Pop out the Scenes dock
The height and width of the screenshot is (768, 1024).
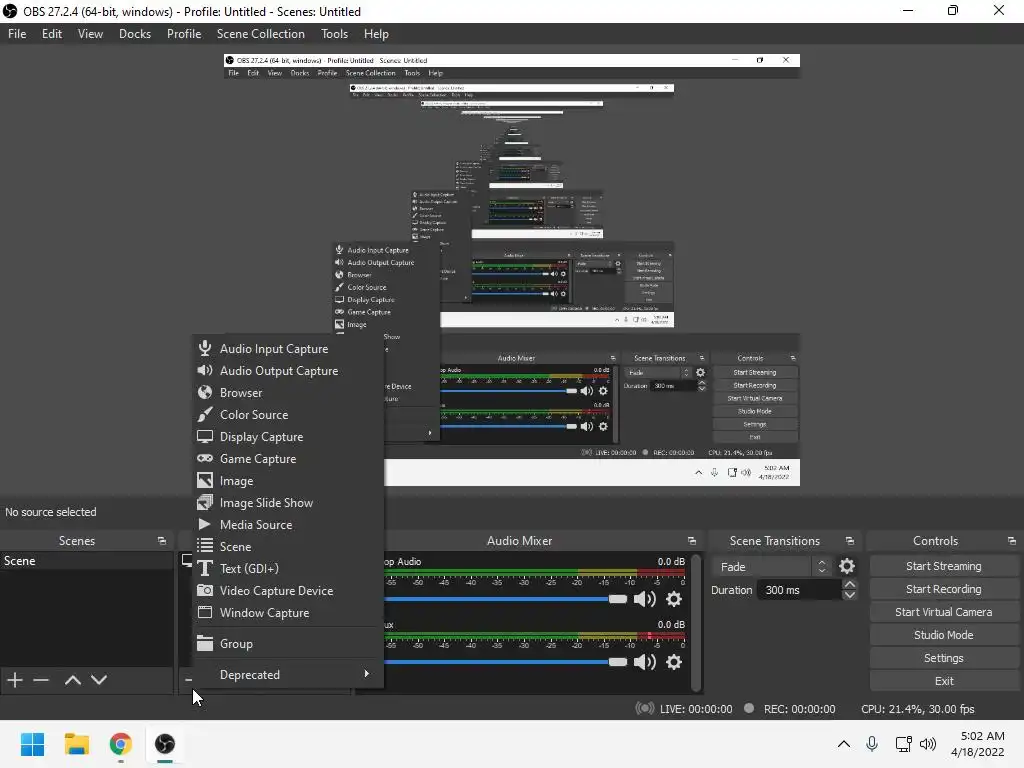click(161, 541)
